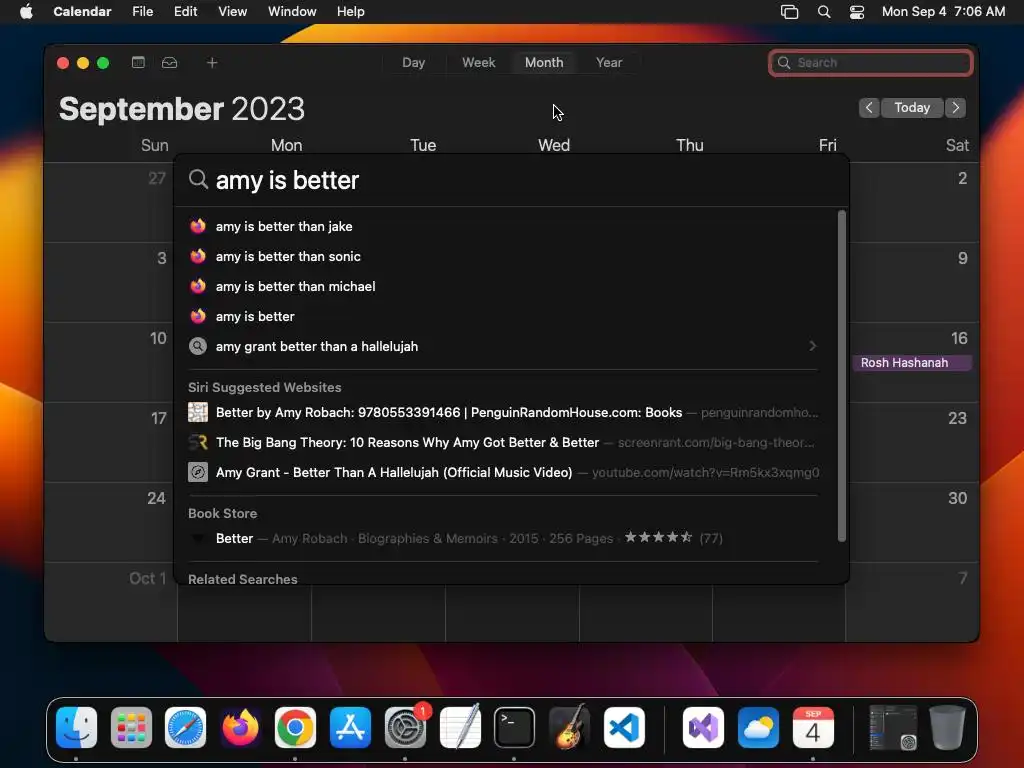Open the Edit menu
This screenshot has width=1024, height=768.
(185, 11)
